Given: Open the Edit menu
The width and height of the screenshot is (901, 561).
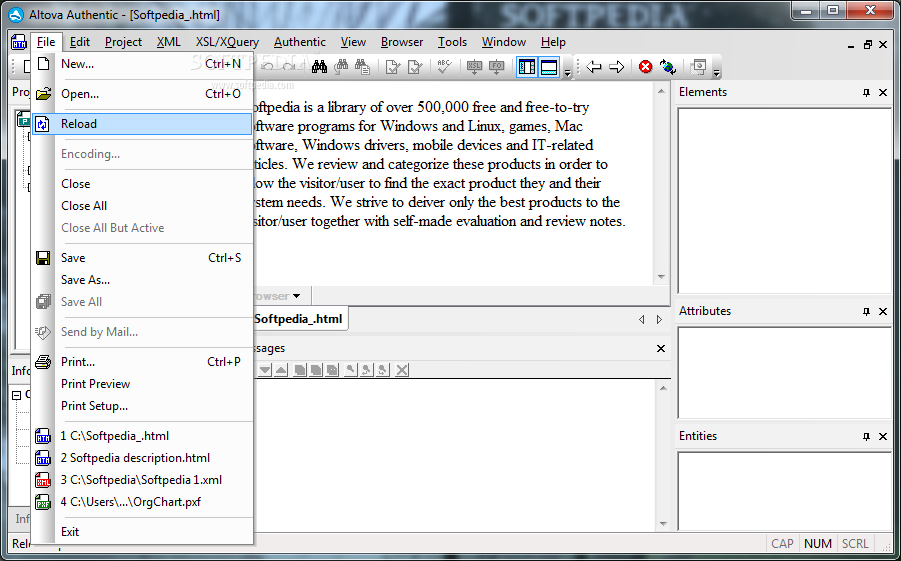Looking at the screenshot, I should [80, 42].
